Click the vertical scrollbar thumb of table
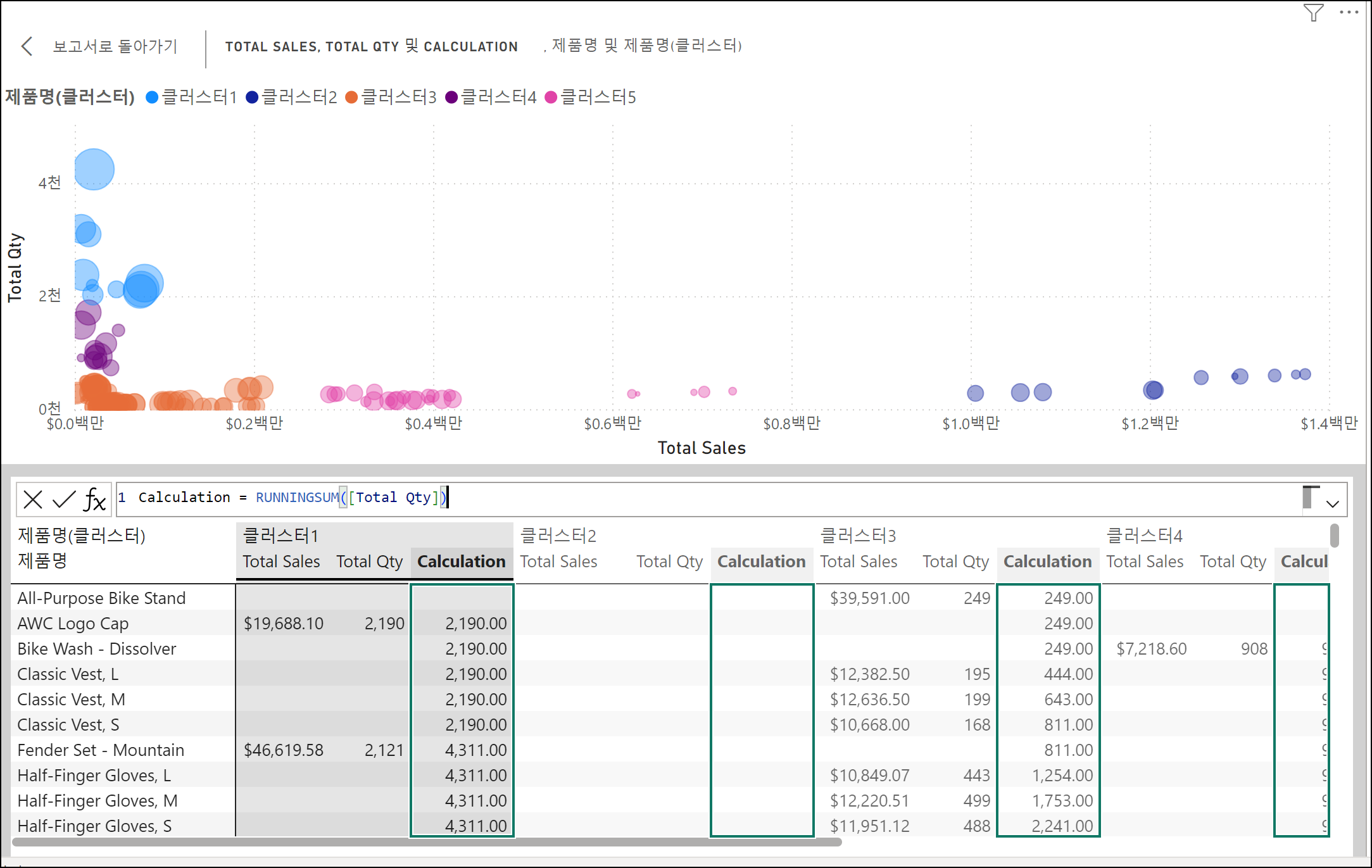 [x=1334, y=536]
